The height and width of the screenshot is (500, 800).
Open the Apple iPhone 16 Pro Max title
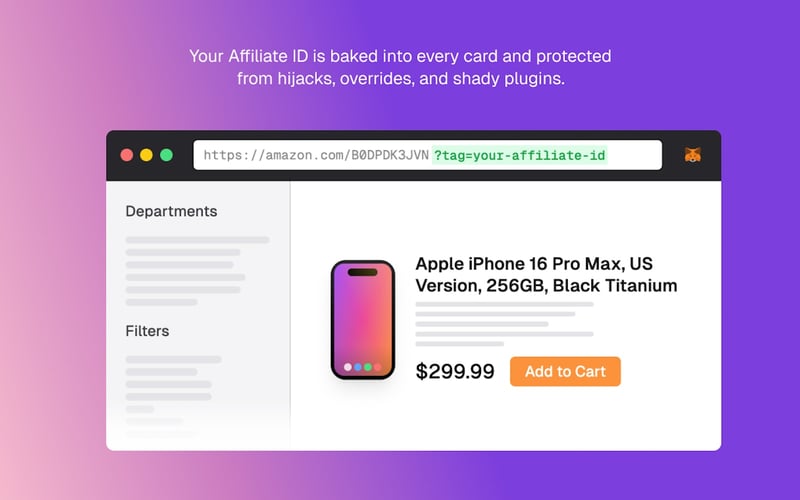click(x=546, y=274)
